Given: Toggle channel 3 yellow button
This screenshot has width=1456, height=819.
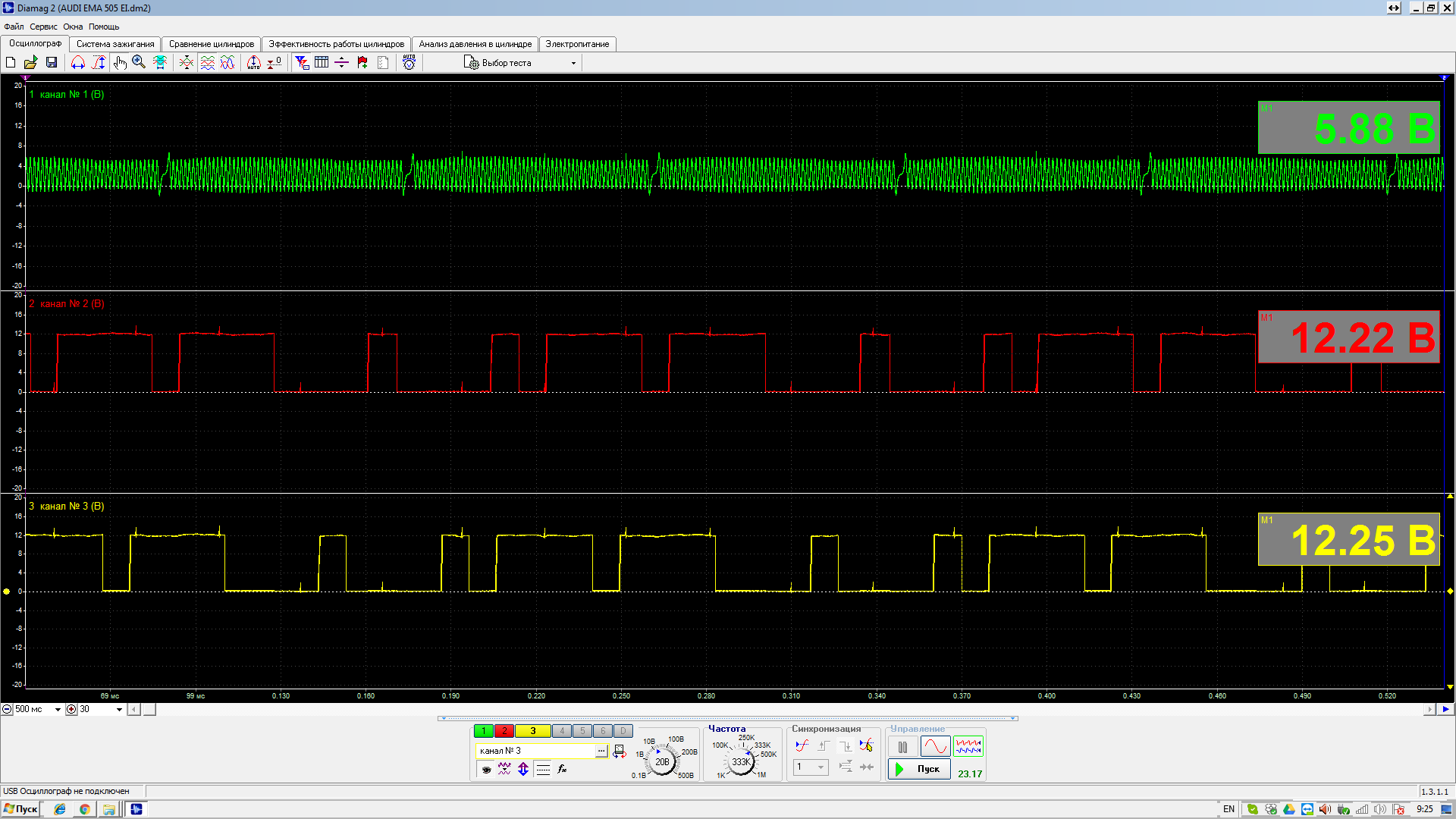Looking at the screenshot, I should click(x=533, y=731).
